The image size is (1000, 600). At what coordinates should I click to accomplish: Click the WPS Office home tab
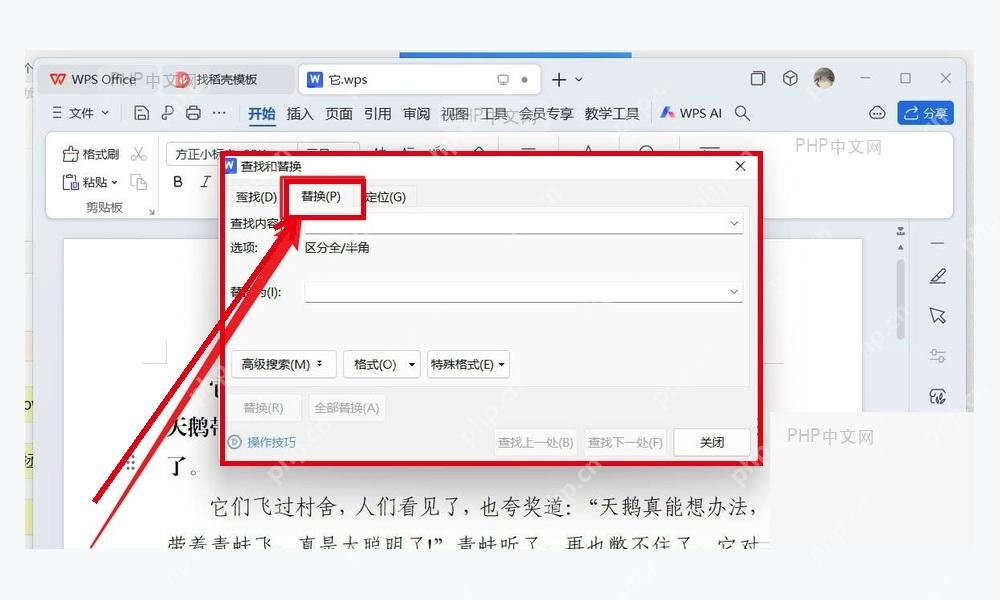[x=94, y=80]
